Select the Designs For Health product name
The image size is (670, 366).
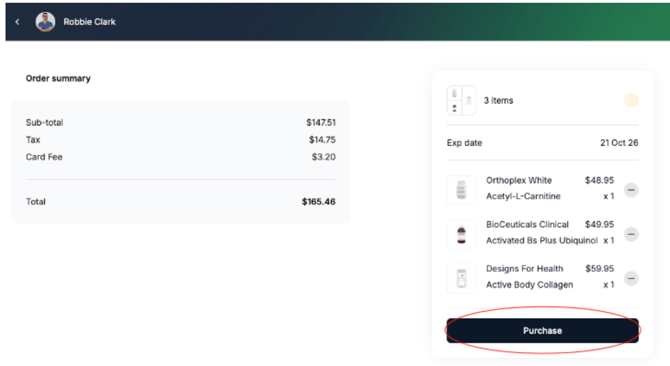pos(525,269)
